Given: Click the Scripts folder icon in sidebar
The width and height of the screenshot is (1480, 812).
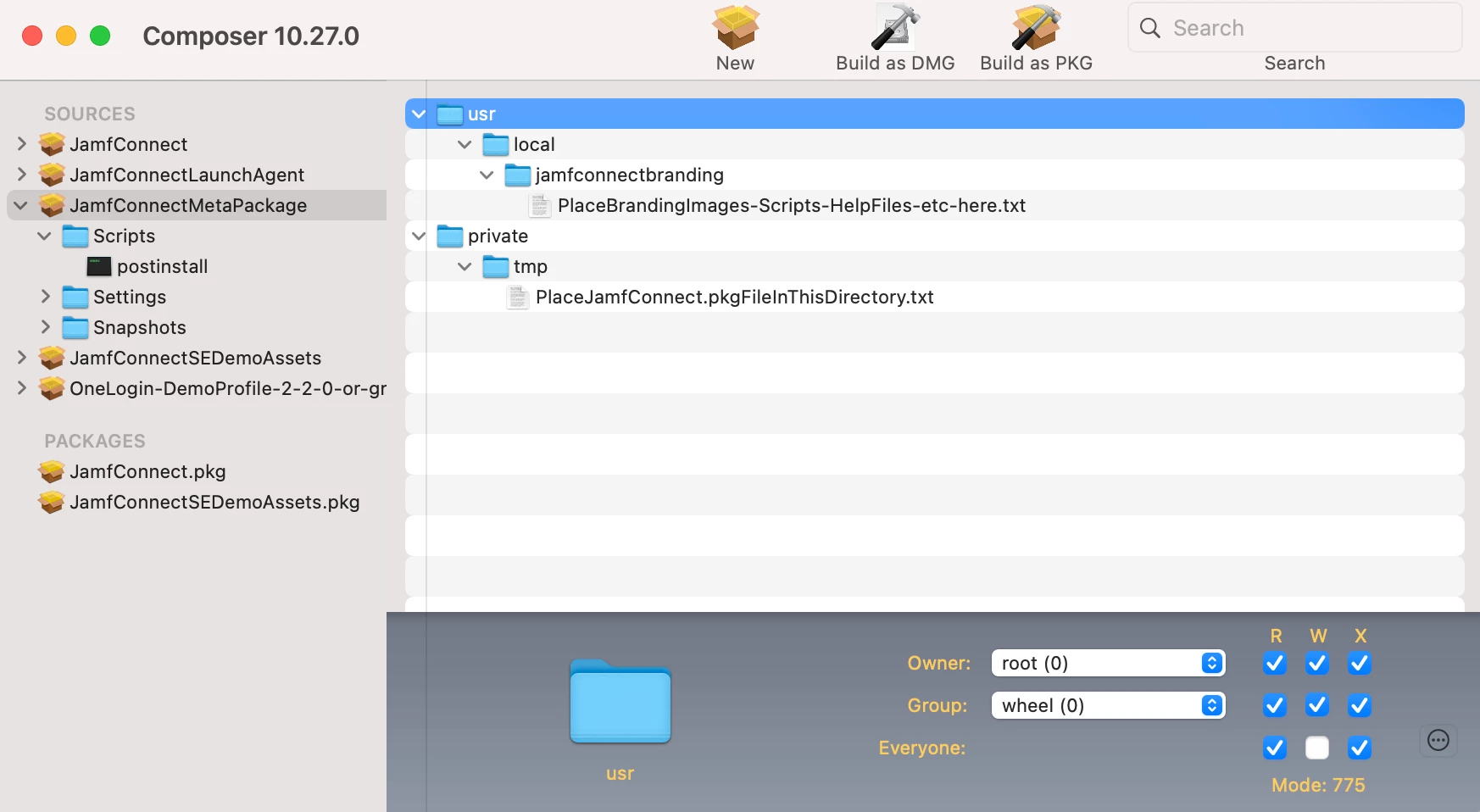Looking at the screenshot, I should point(75,236).
